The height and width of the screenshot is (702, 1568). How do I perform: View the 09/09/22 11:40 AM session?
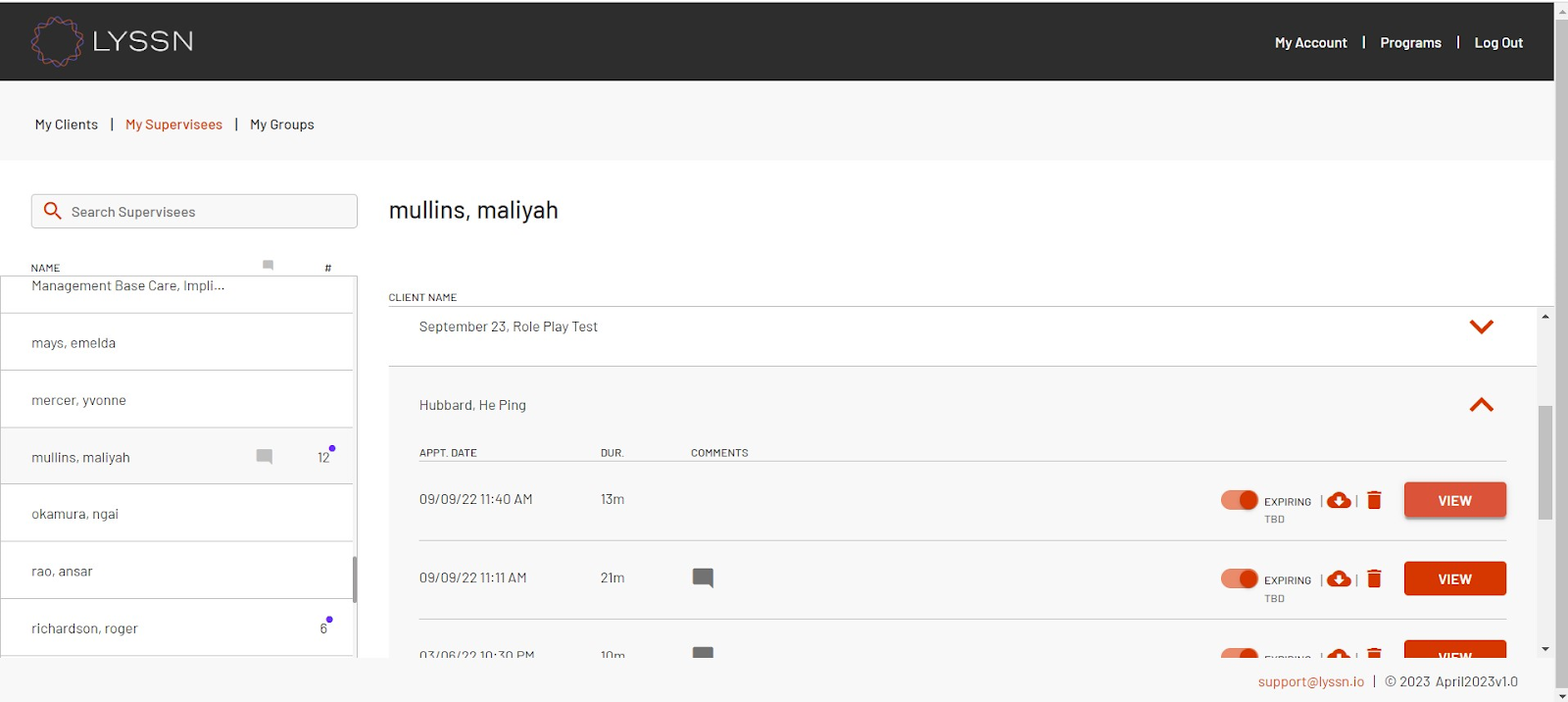(x=1454, y=500)
